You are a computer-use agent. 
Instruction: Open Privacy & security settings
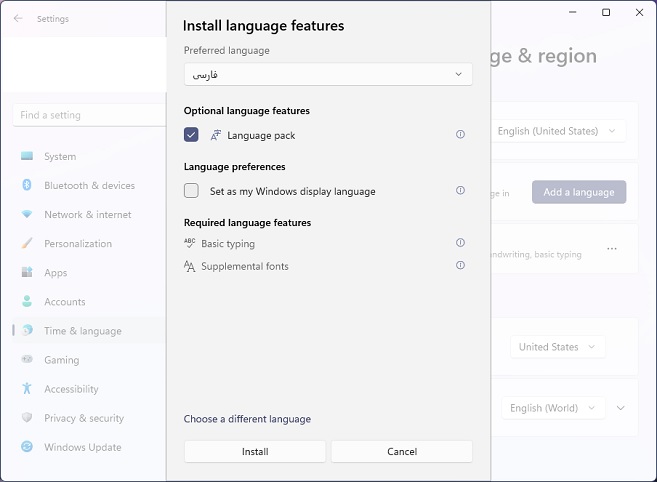click(89, 418)
